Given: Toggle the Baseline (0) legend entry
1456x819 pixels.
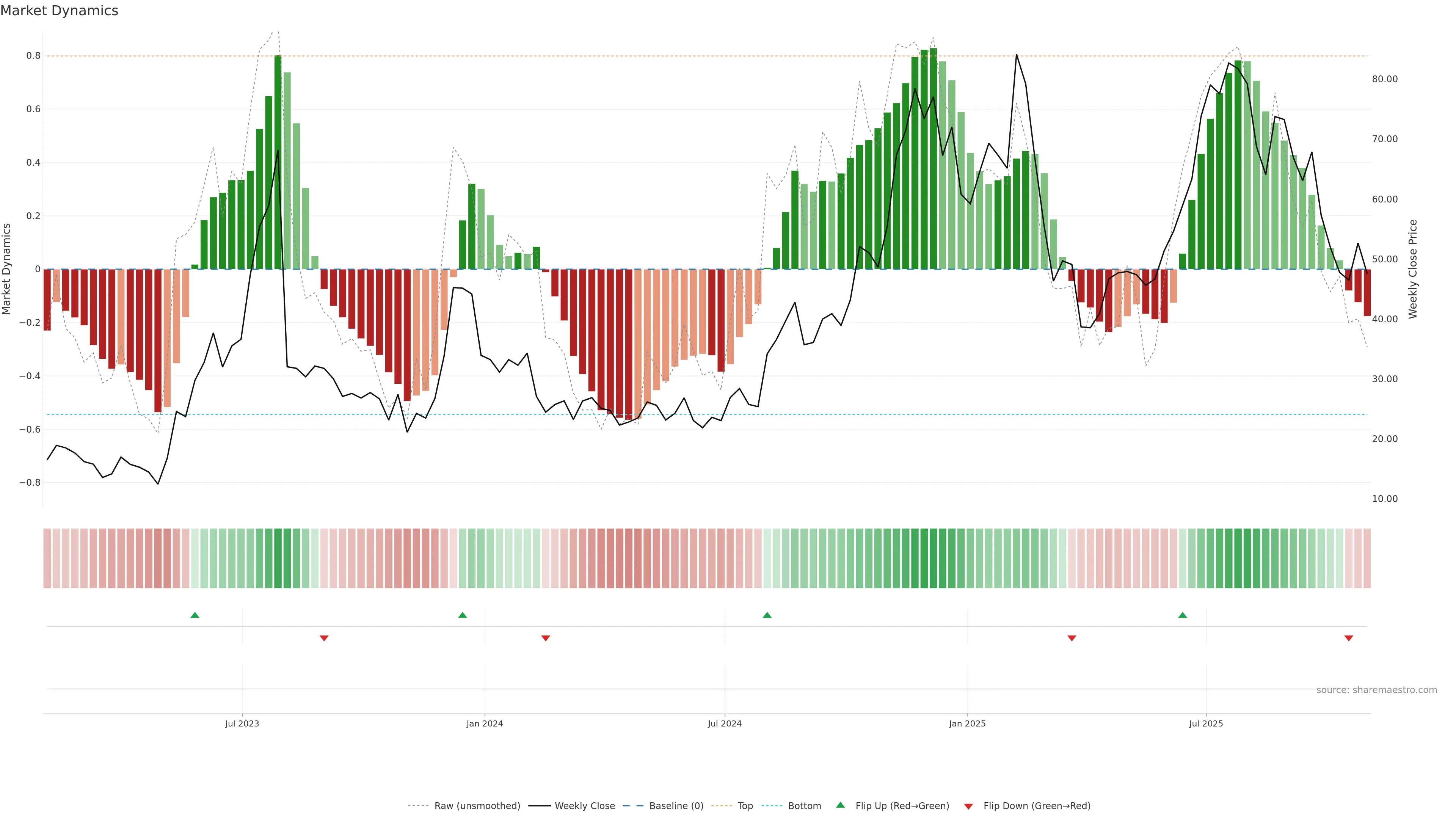Looking at the screenshot, I should (x=676, y=806).
